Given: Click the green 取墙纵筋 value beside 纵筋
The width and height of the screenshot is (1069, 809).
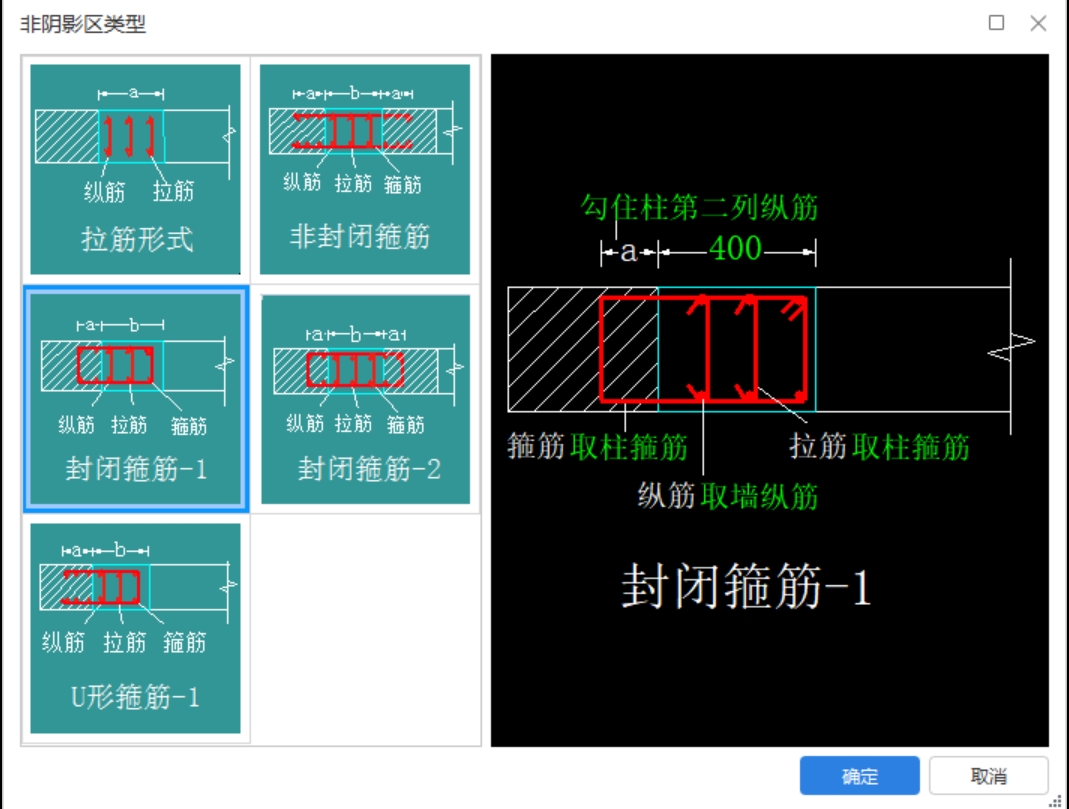Looking at the screenshot, I should coord(759,496).
